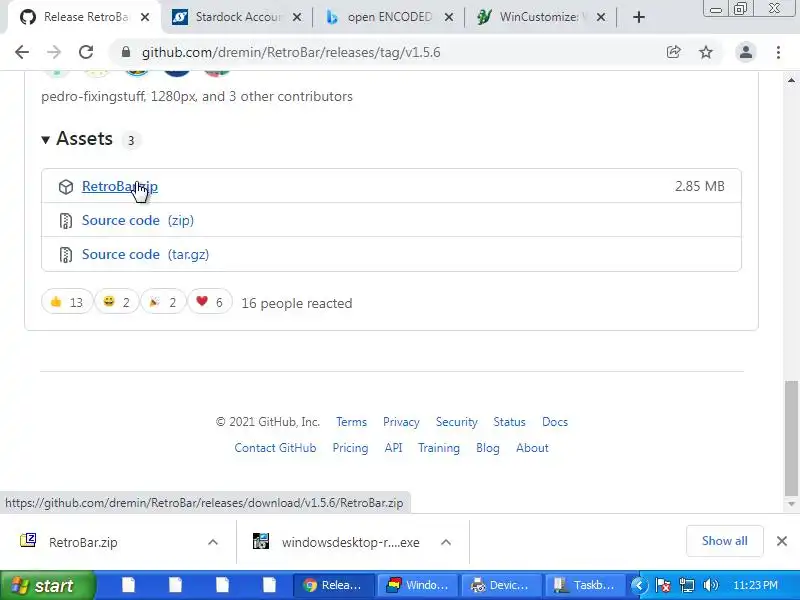Open the Pricing footer link
The width and height of the screenshot is (800, 600).
[350, 448]
